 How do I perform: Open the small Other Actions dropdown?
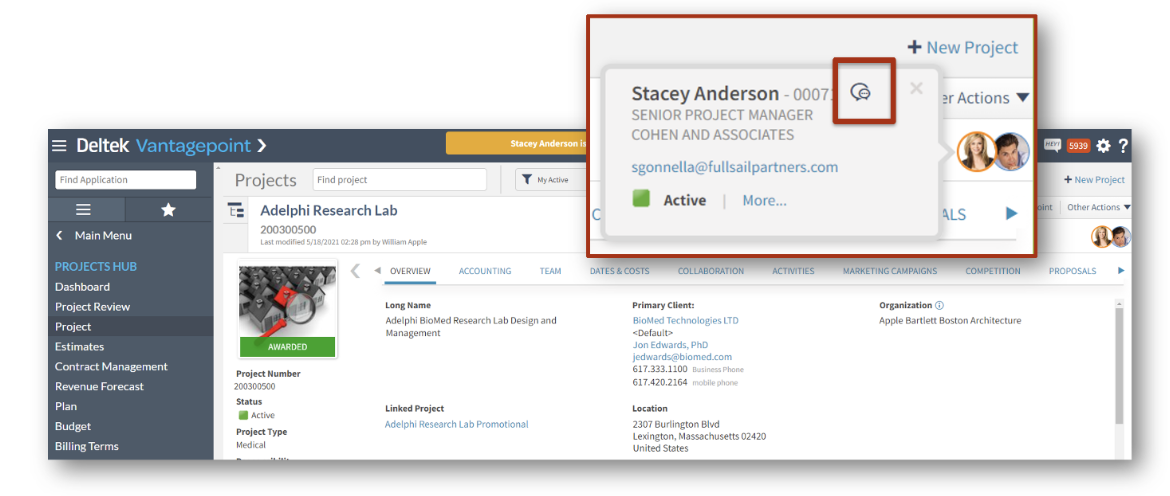click(1098, 207)
